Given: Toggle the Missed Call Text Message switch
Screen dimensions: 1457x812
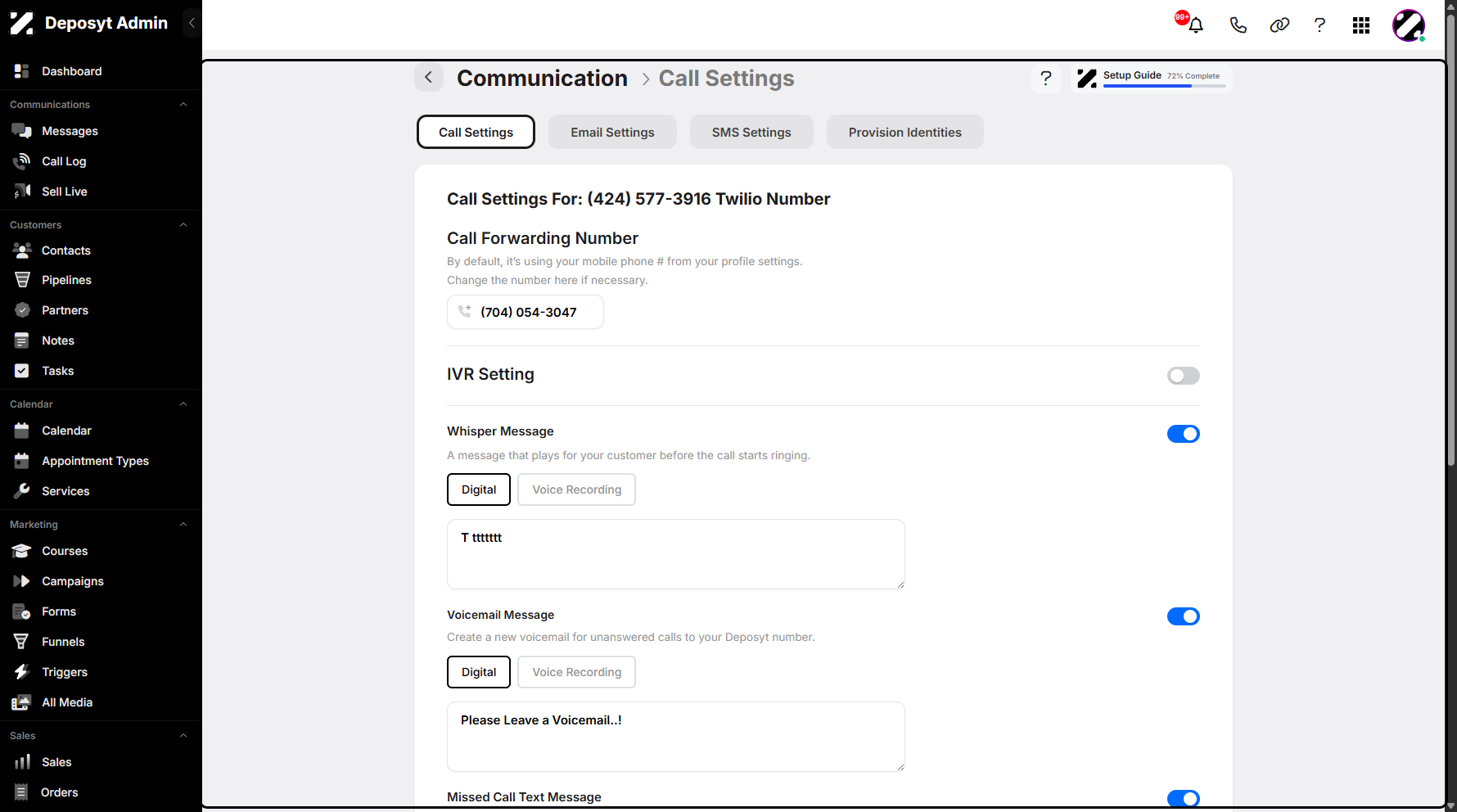Looking at the screenshot, I should (1183, 798).
